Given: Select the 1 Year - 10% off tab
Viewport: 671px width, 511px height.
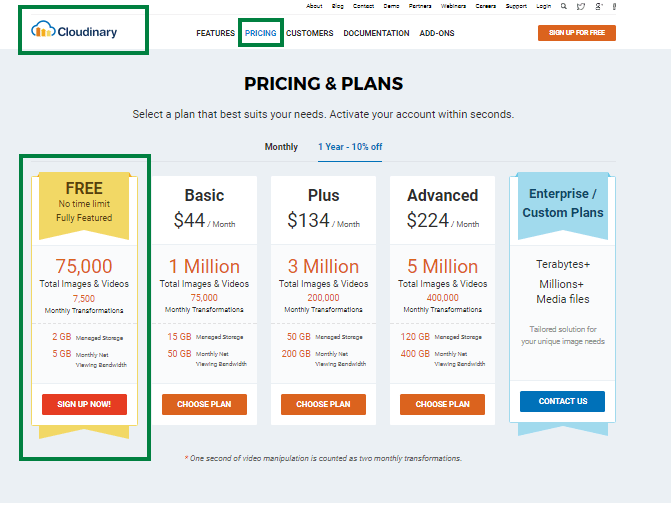Looking at the screenshot, I should coord(350,147).
